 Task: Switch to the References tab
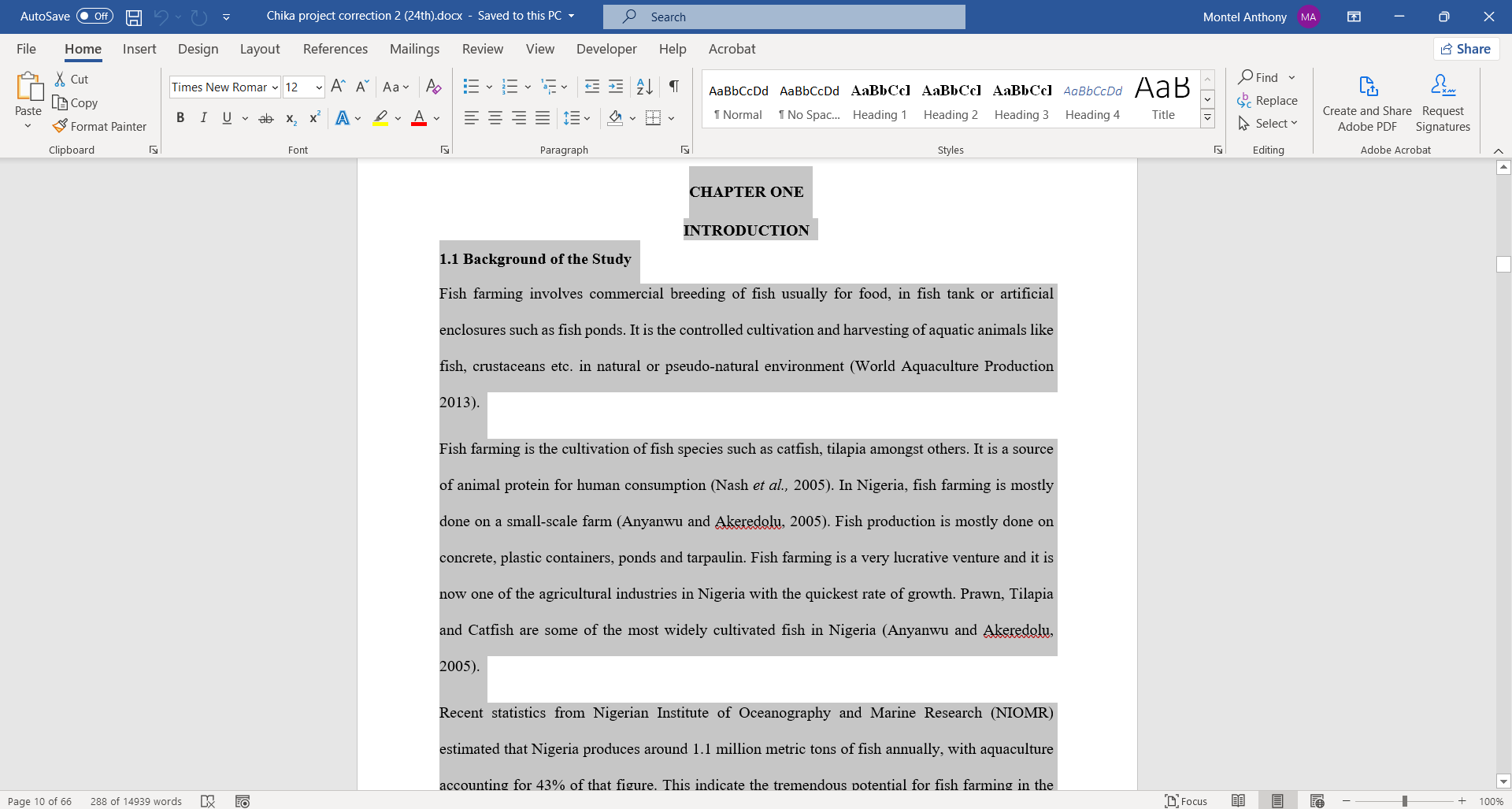(335, 49)
